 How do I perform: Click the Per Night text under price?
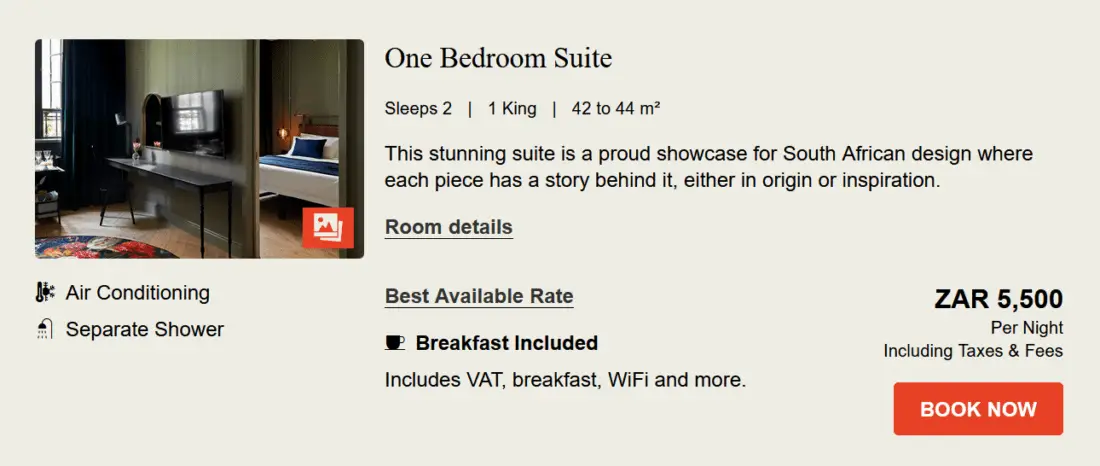1026,328
